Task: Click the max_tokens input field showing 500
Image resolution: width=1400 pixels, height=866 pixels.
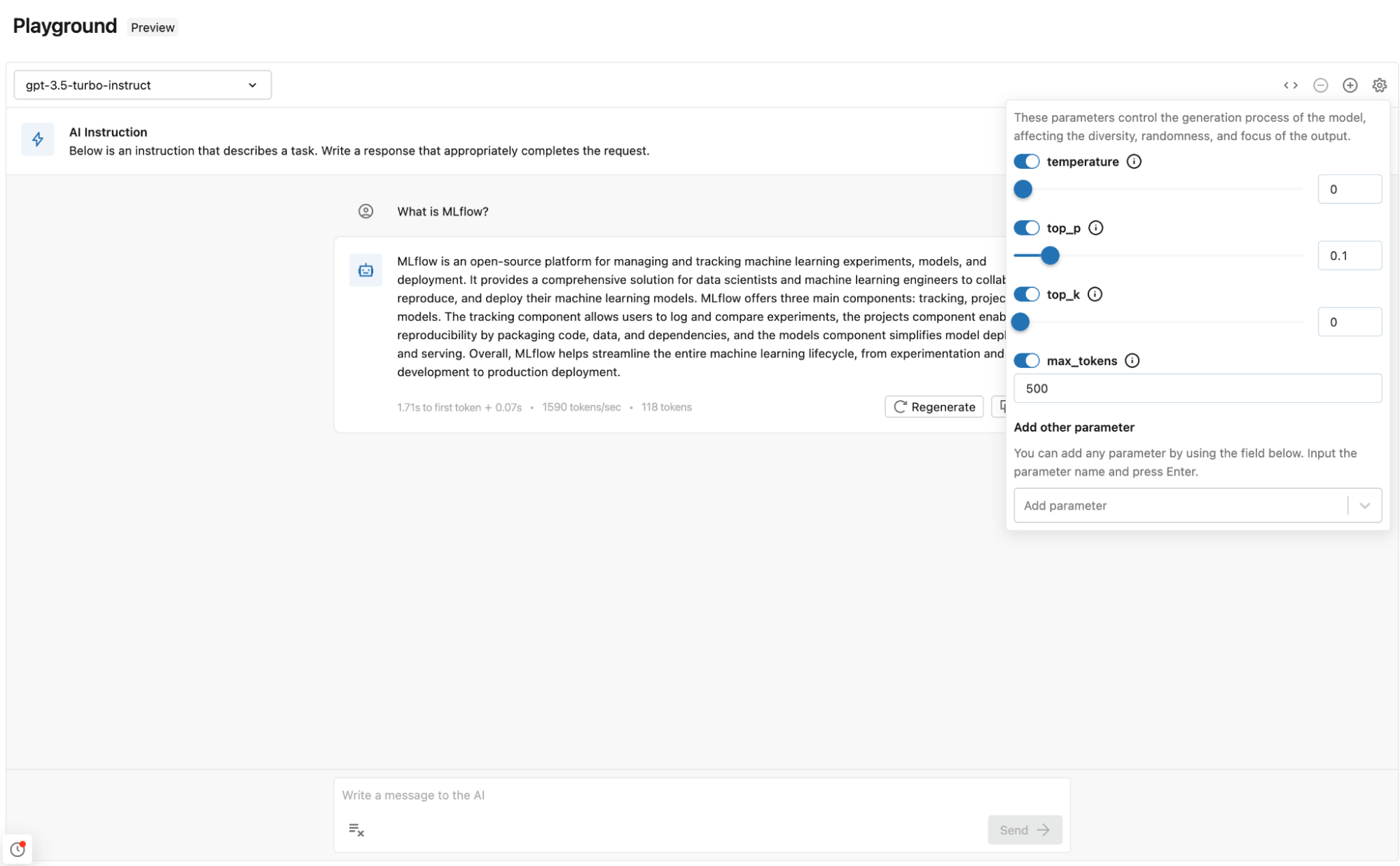Action: point(1197,389)
